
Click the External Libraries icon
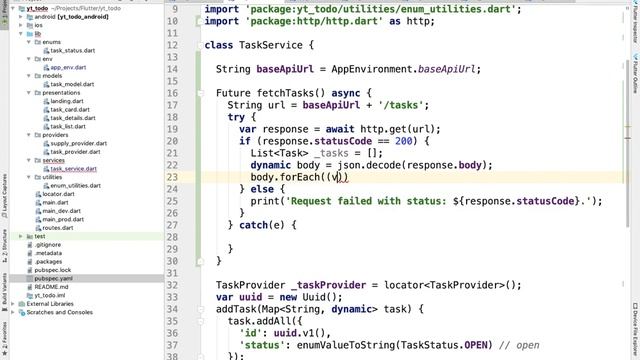click(x=22, y=304)
